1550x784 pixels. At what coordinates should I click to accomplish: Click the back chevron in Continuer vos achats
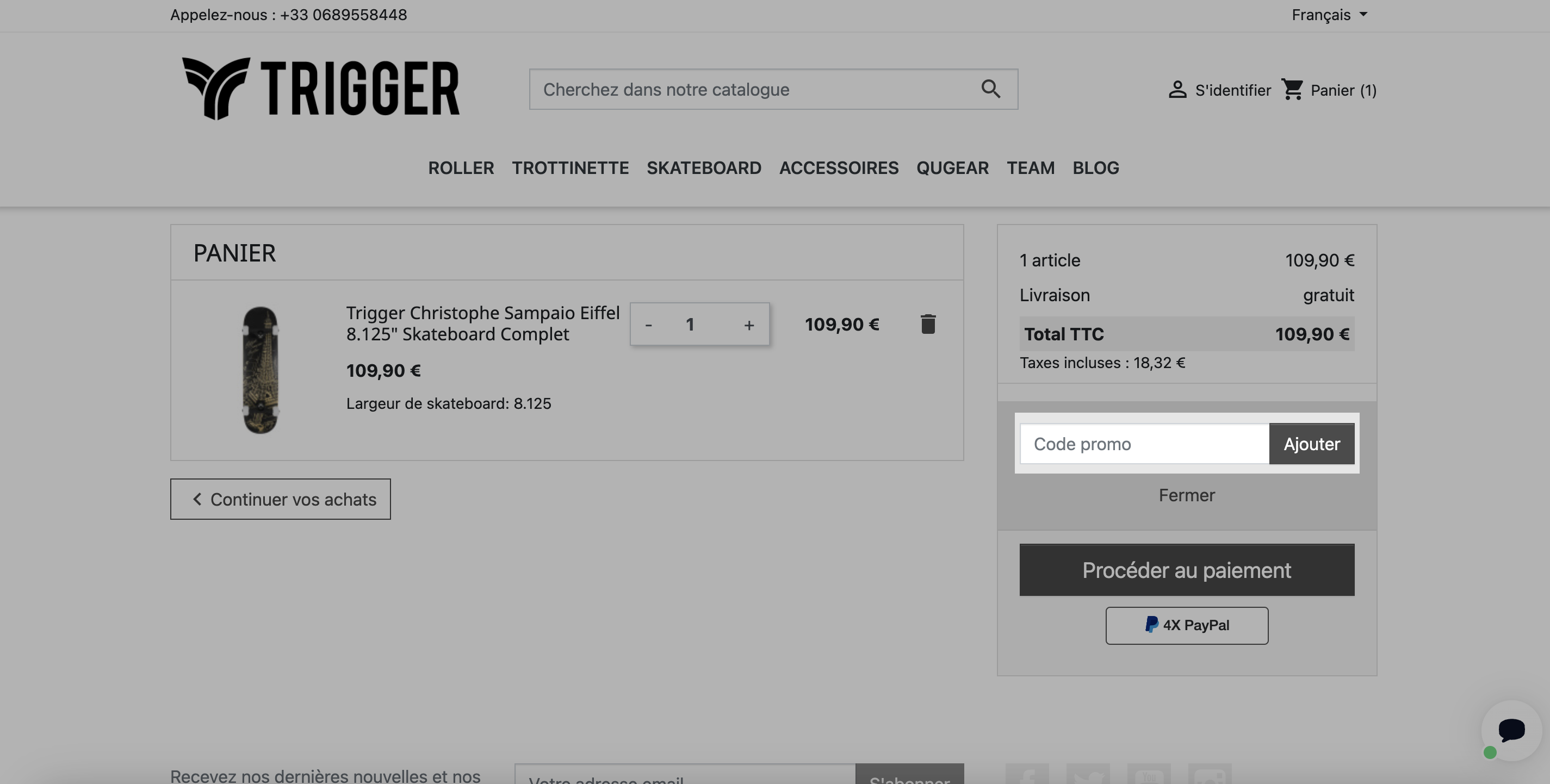pyautogui.click(x=197, y=499)
